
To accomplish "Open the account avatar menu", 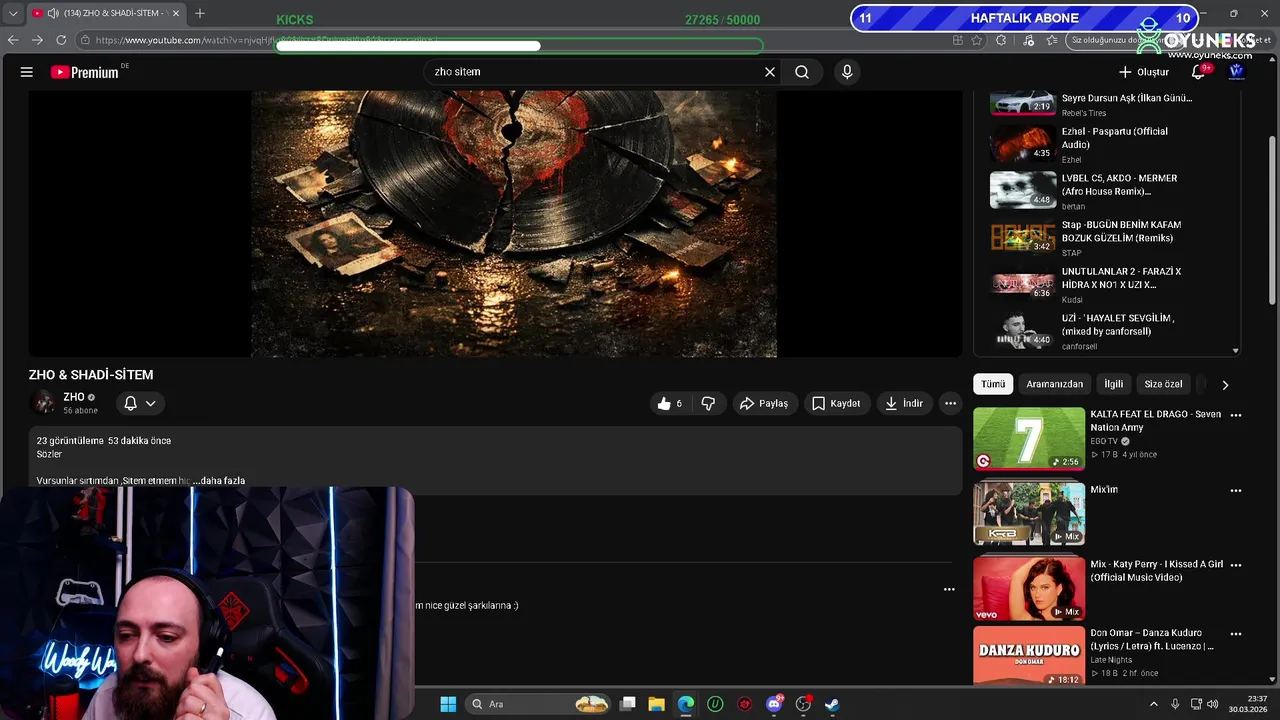I will point(1237,71).
